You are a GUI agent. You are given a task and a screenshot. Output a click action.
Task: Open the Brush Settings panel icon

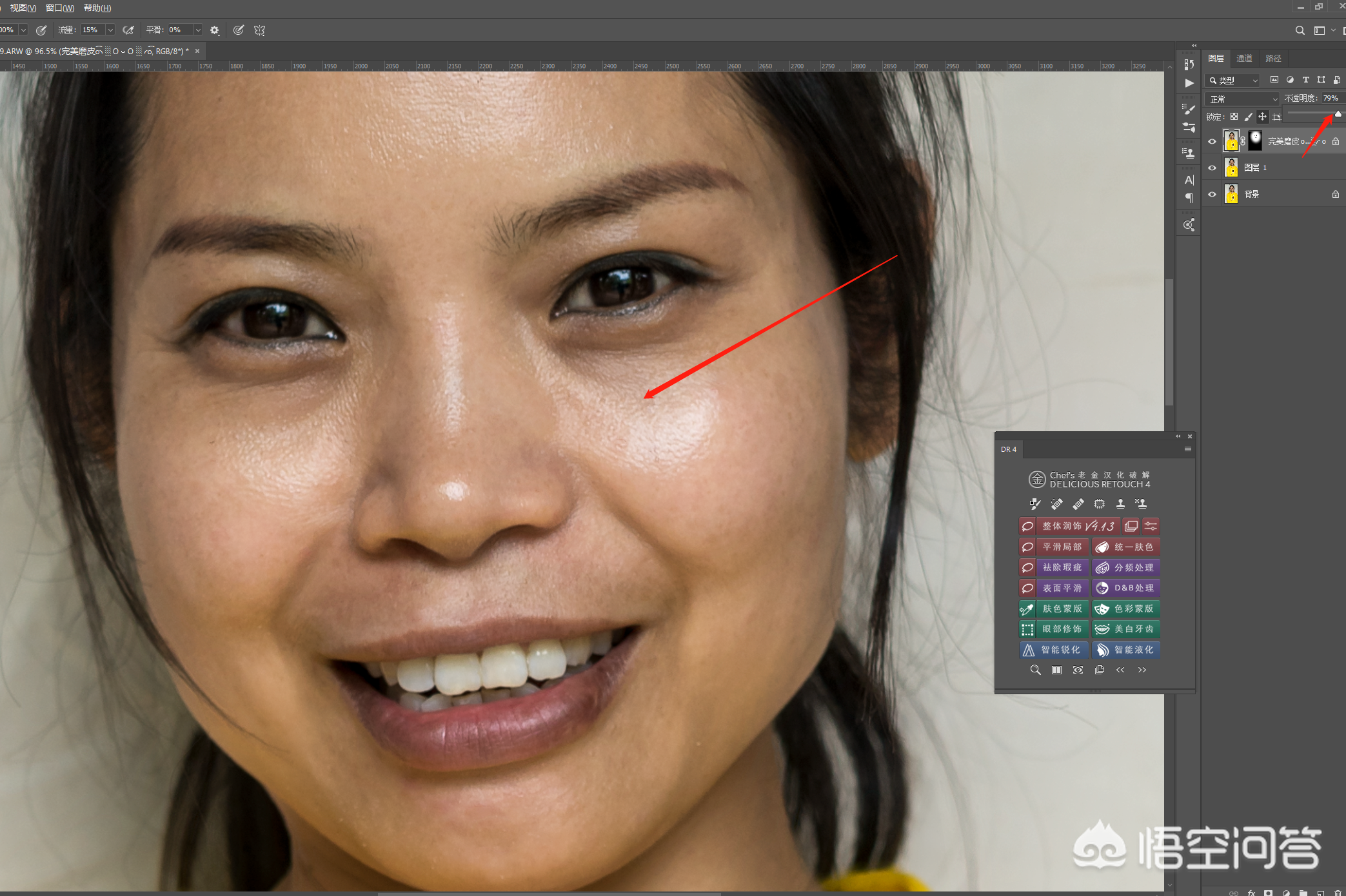point(1189,108)
